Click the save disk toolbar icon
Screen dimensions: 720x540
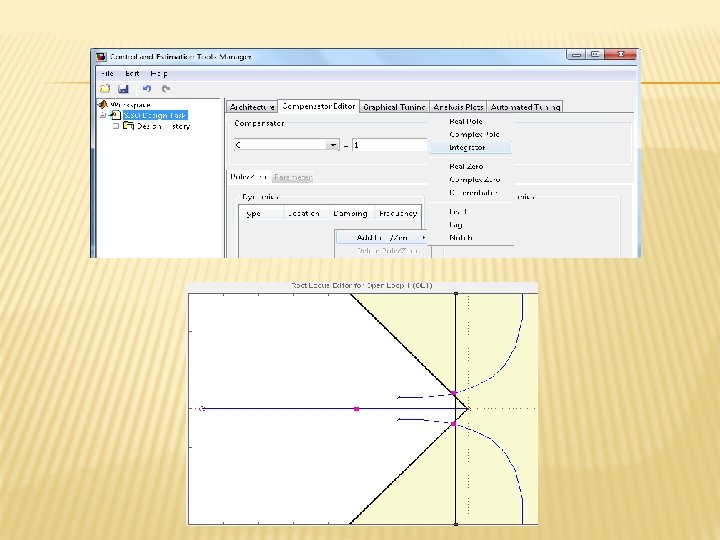[x=123, y=89]
